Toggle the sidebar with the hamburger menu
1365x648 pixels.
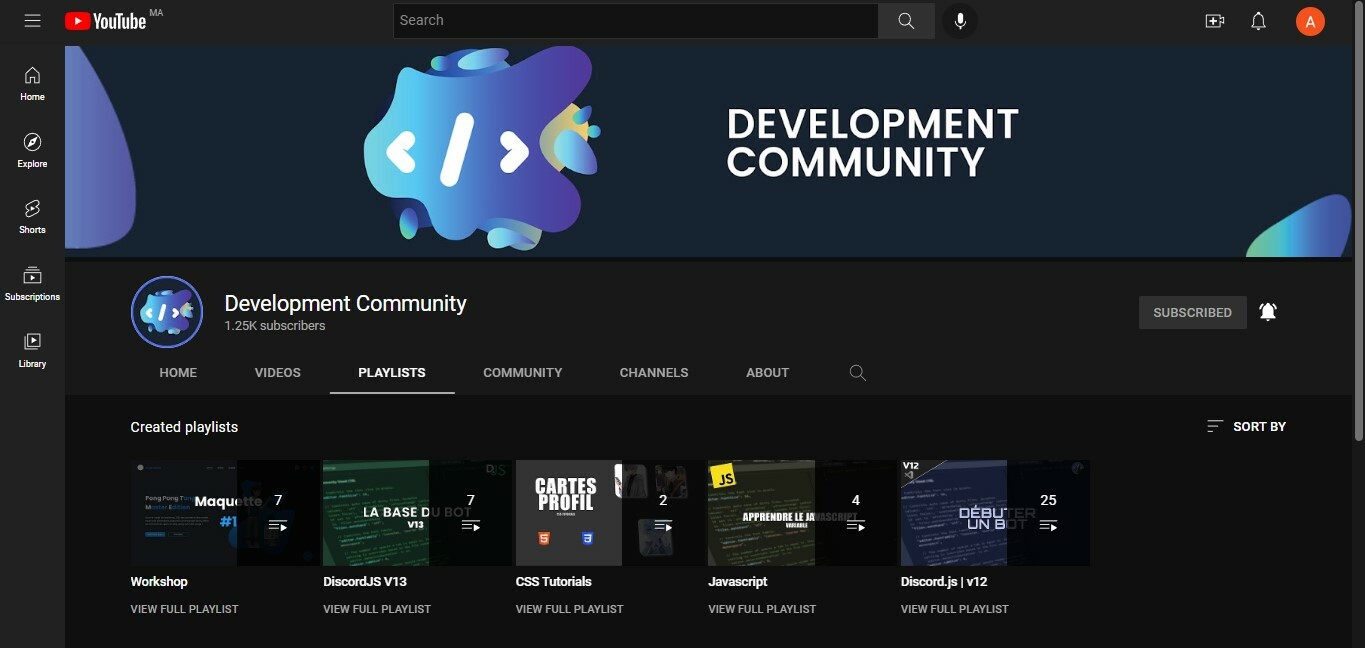[x=32, y=20]
